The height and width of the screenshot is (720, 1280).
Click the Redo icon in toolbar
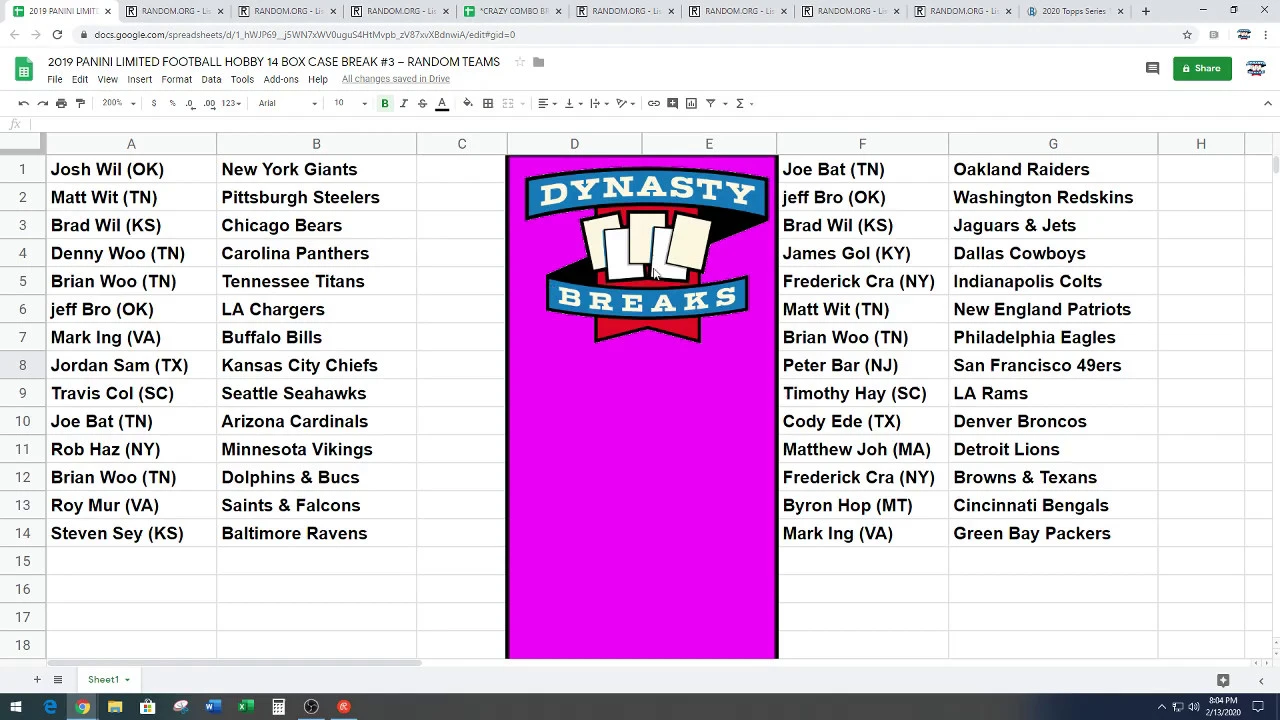tap(42, 103)
